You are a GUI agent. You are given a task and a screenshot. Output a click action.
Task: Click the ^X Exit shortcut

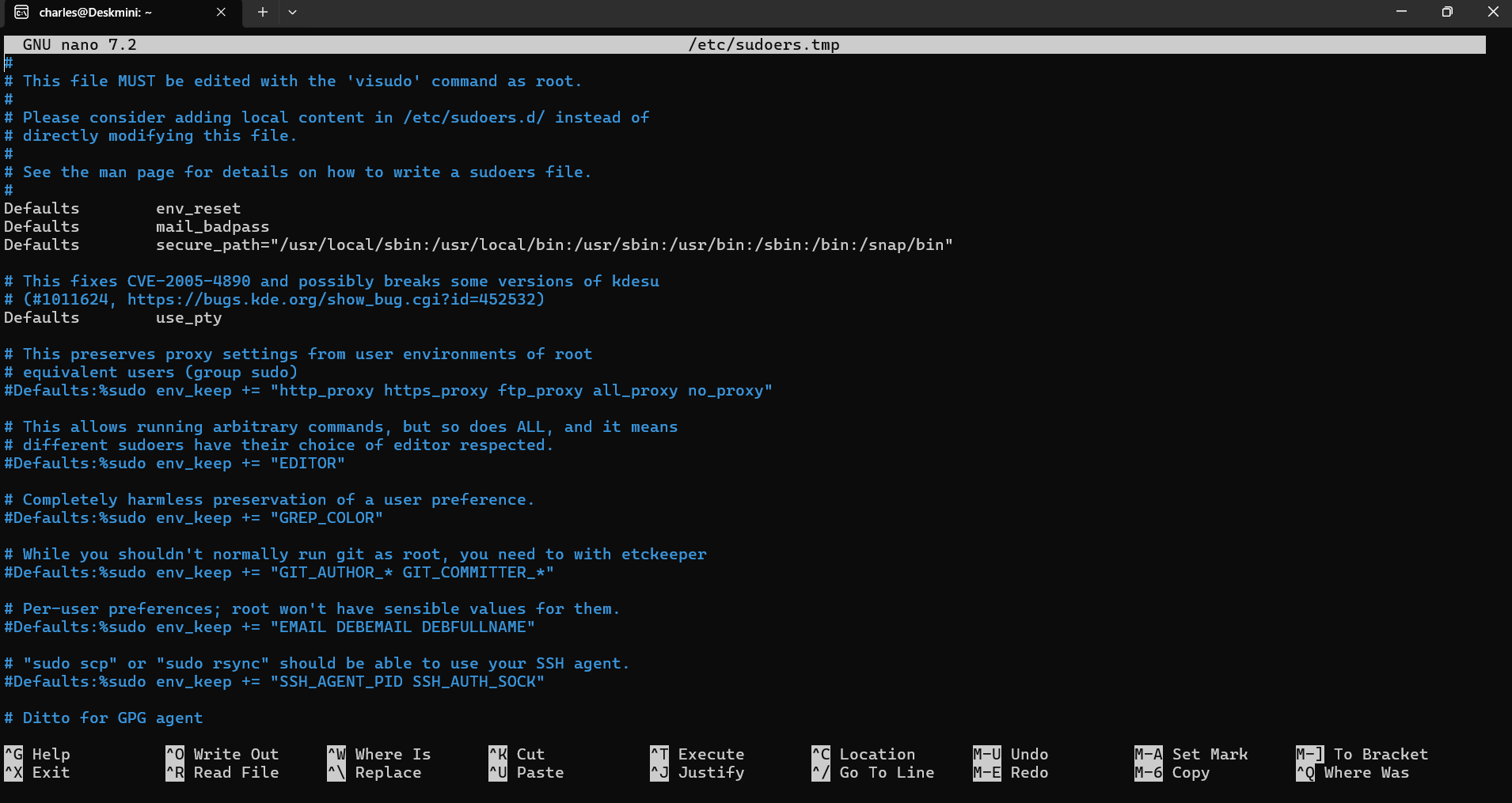coord(38,772)
